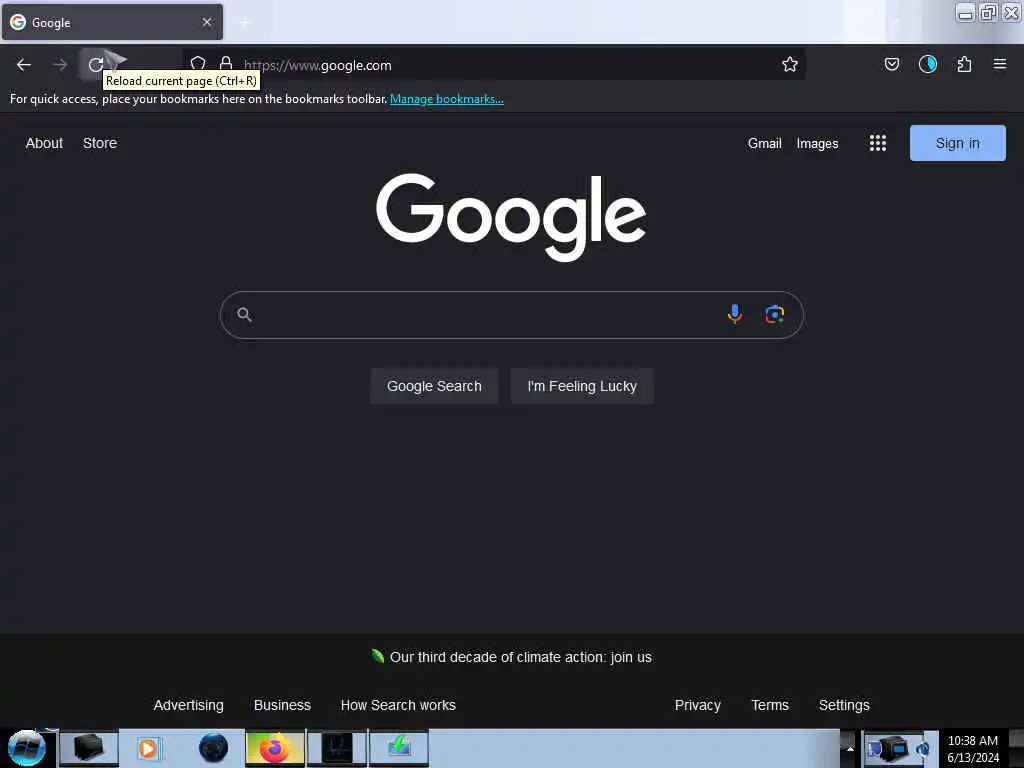
Task: Open Gmail link
Action: pyautogui.click(x=765, y=143)
